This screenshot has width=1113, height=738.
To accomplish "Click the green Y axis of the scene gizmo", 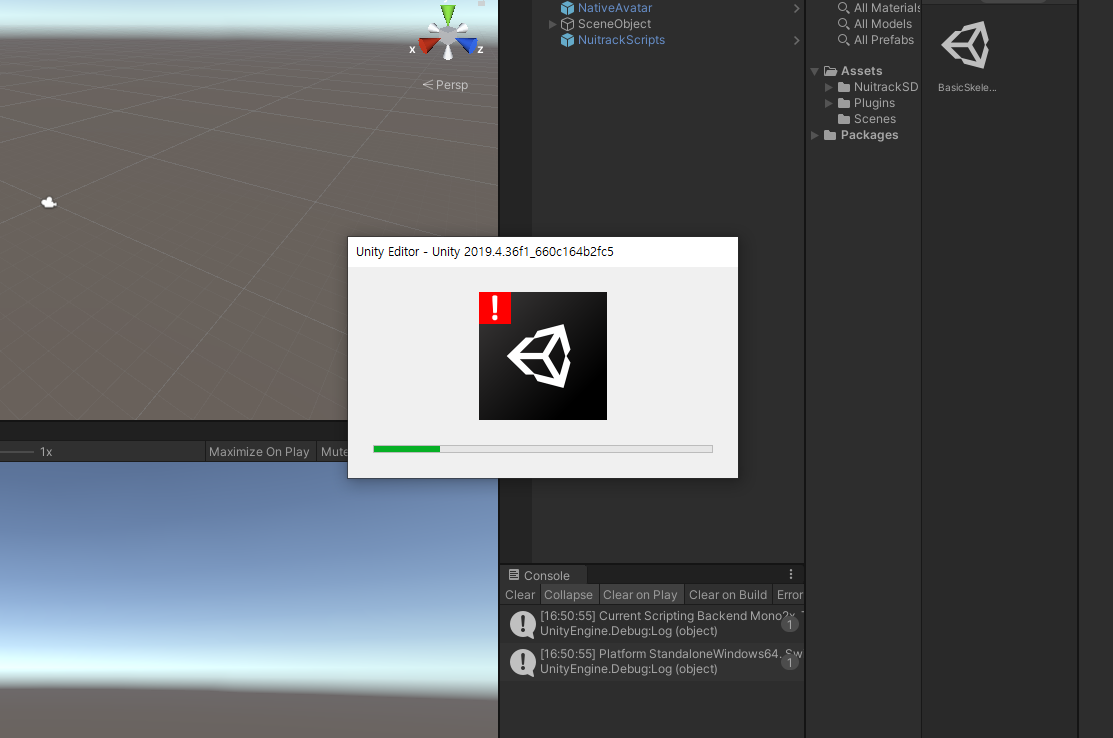I will tap(448, 13).
